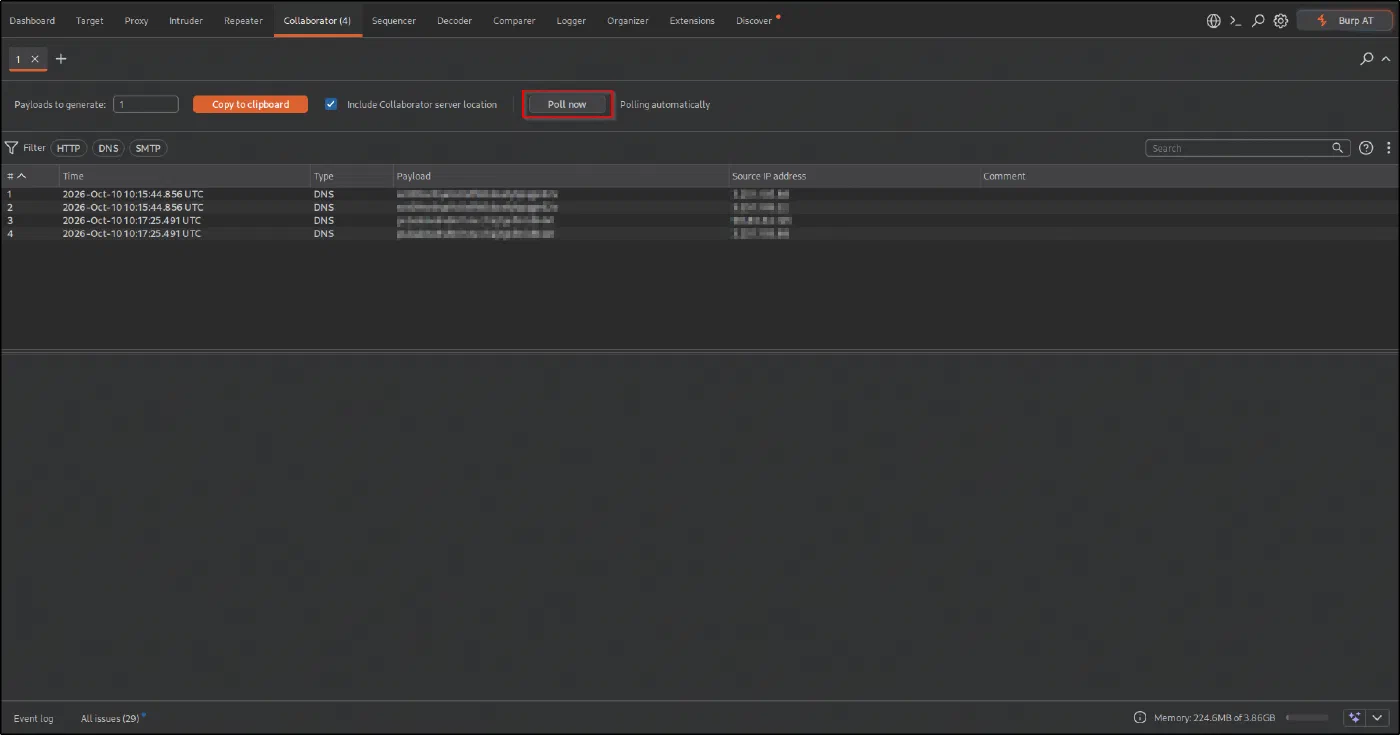
Task: Open the Event log in the status bar
Action: pyautogui.click(x=33, y=718)
